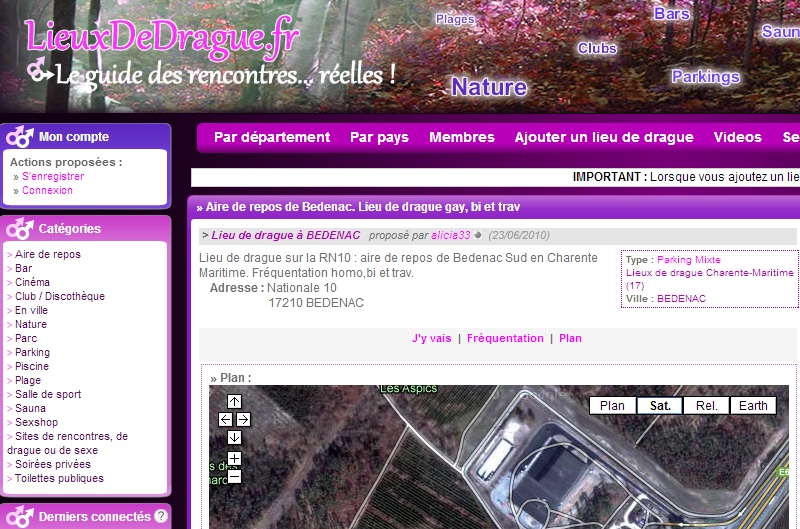This screenshot has height=529, width=800.
Task: Click the Plan link below description
Action: point(570,338)
